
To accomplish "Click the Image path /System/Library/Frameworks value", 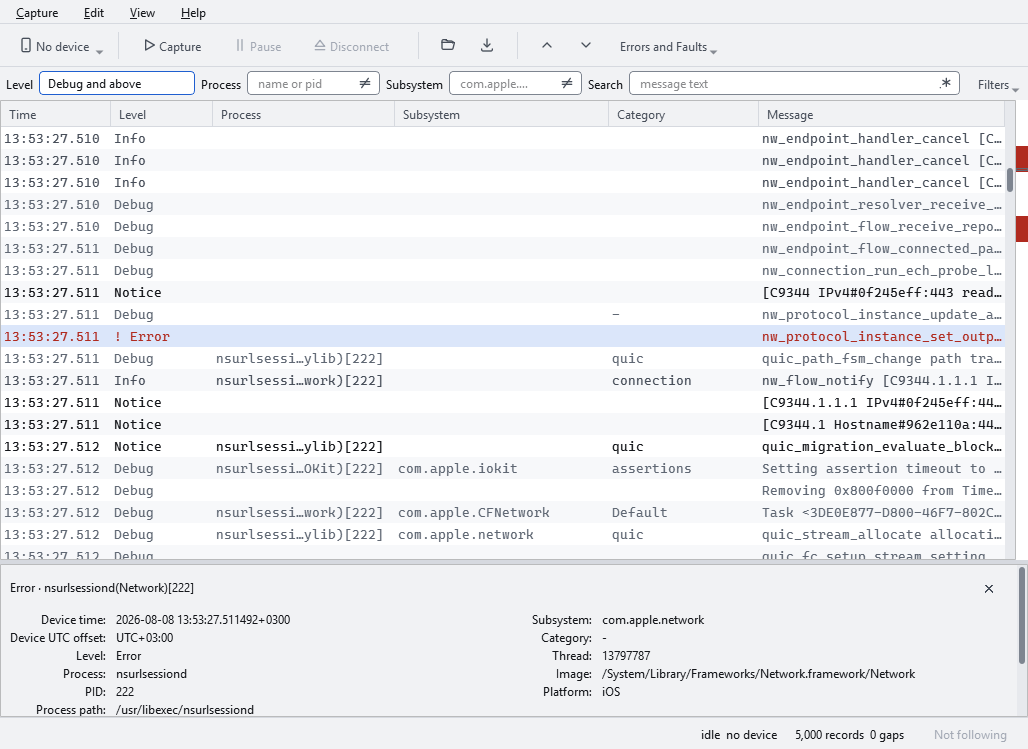I will (759, 674).
